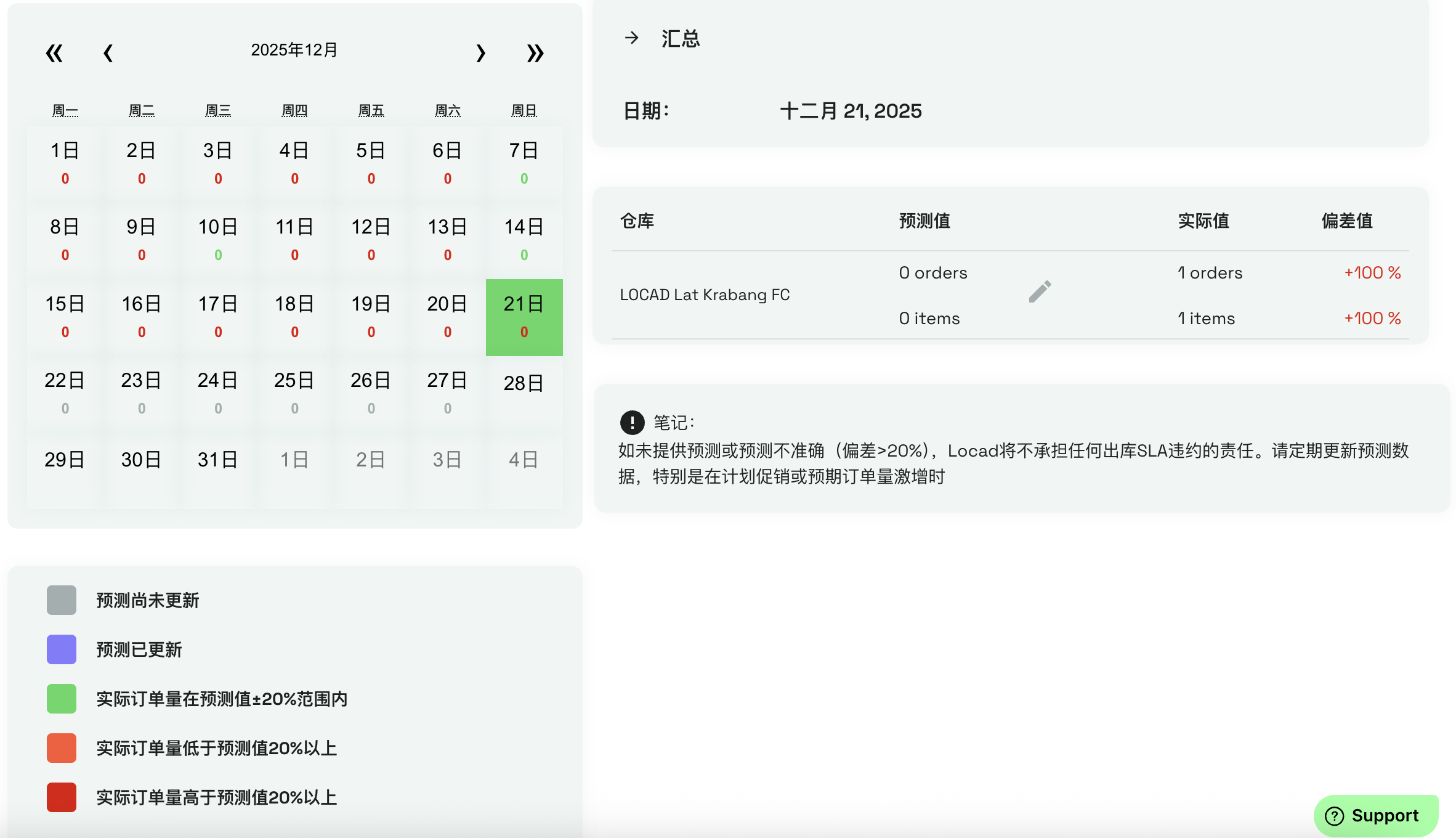Click the 预测值 column header

[924, 221]
